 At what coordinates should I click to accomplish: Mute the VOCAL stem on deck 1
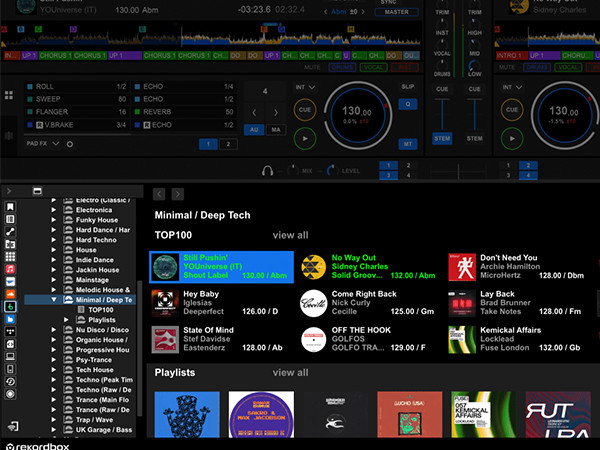[373, 67]
